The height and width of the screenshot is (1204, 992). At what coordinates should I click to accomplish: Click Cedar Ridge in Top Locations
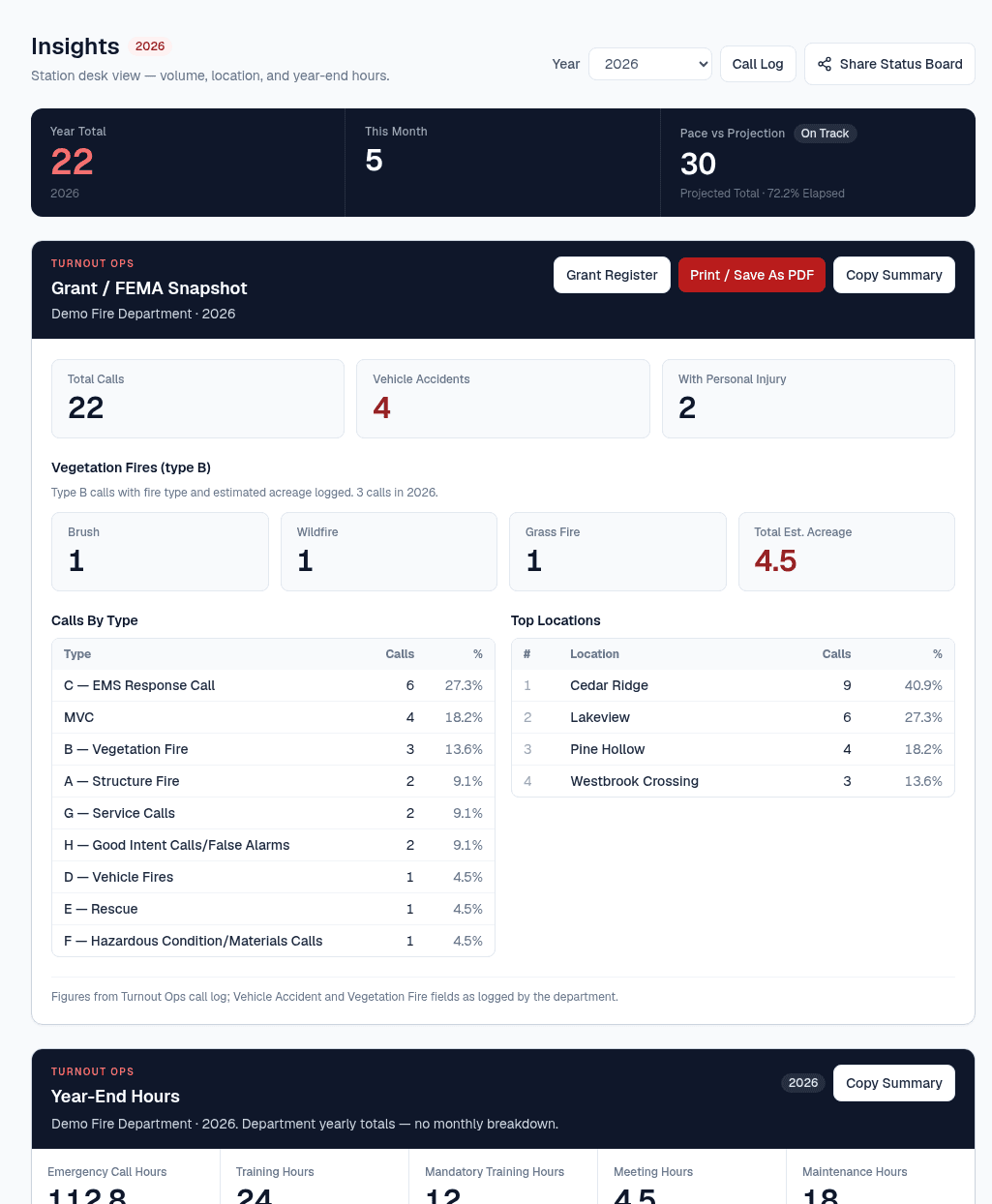coord(609,685)
